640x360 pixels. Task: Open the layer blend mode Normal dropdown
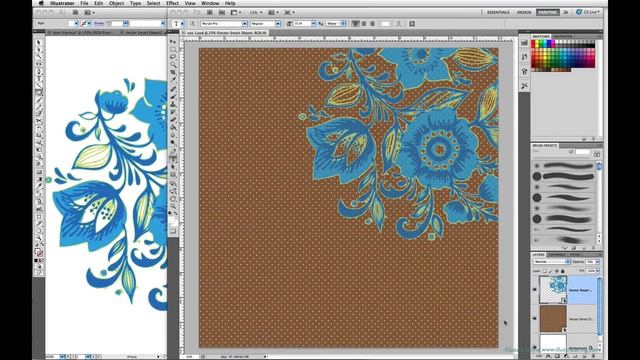[x=552, y=262]
